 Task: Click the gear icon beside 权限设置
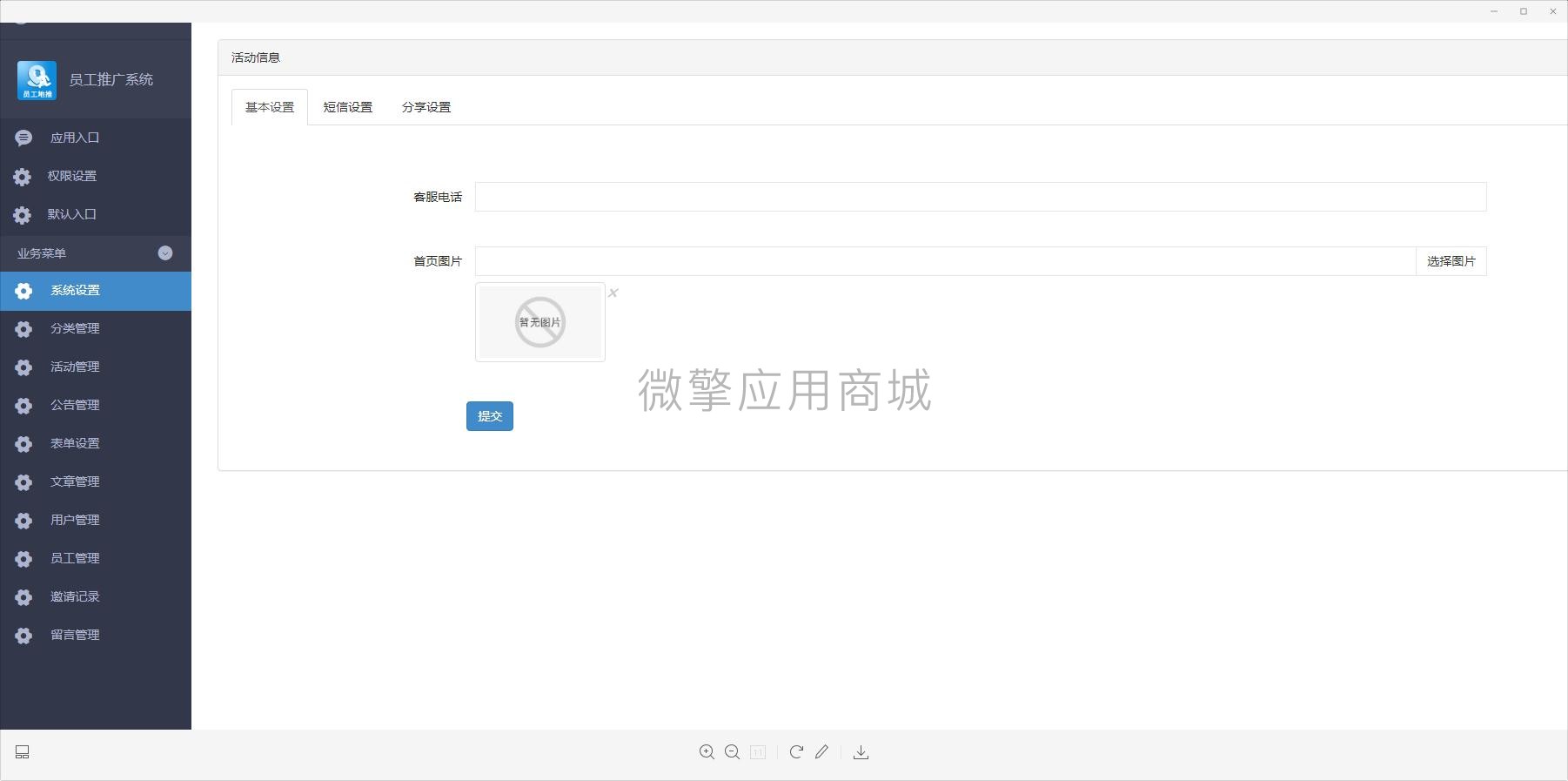pos(22,177)
